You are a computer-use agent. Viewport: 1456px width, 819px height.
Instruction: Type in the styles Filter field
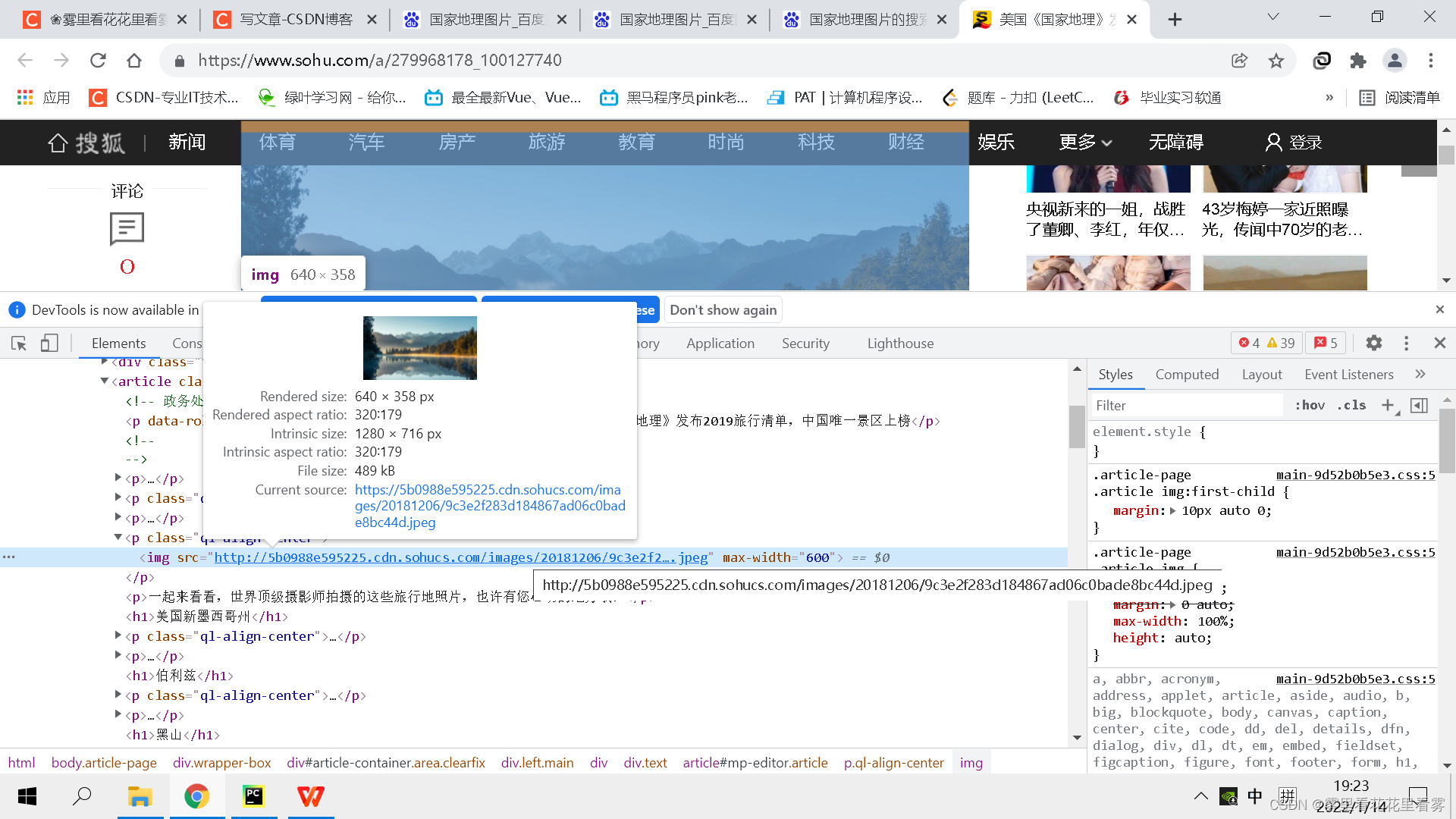pos(1183,405)
